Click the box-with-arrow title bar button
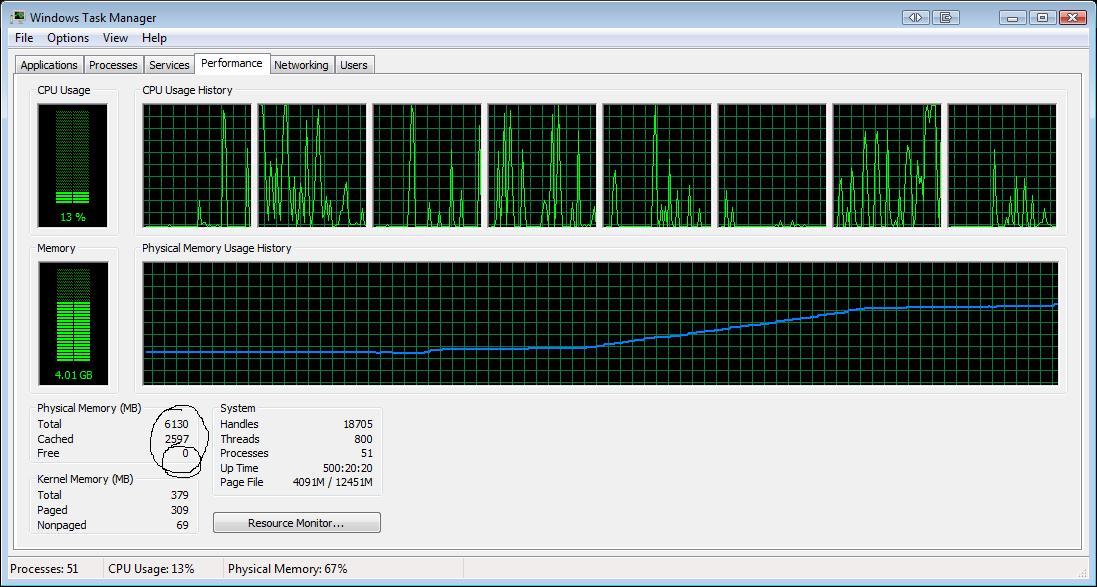 tap(946, 17)
